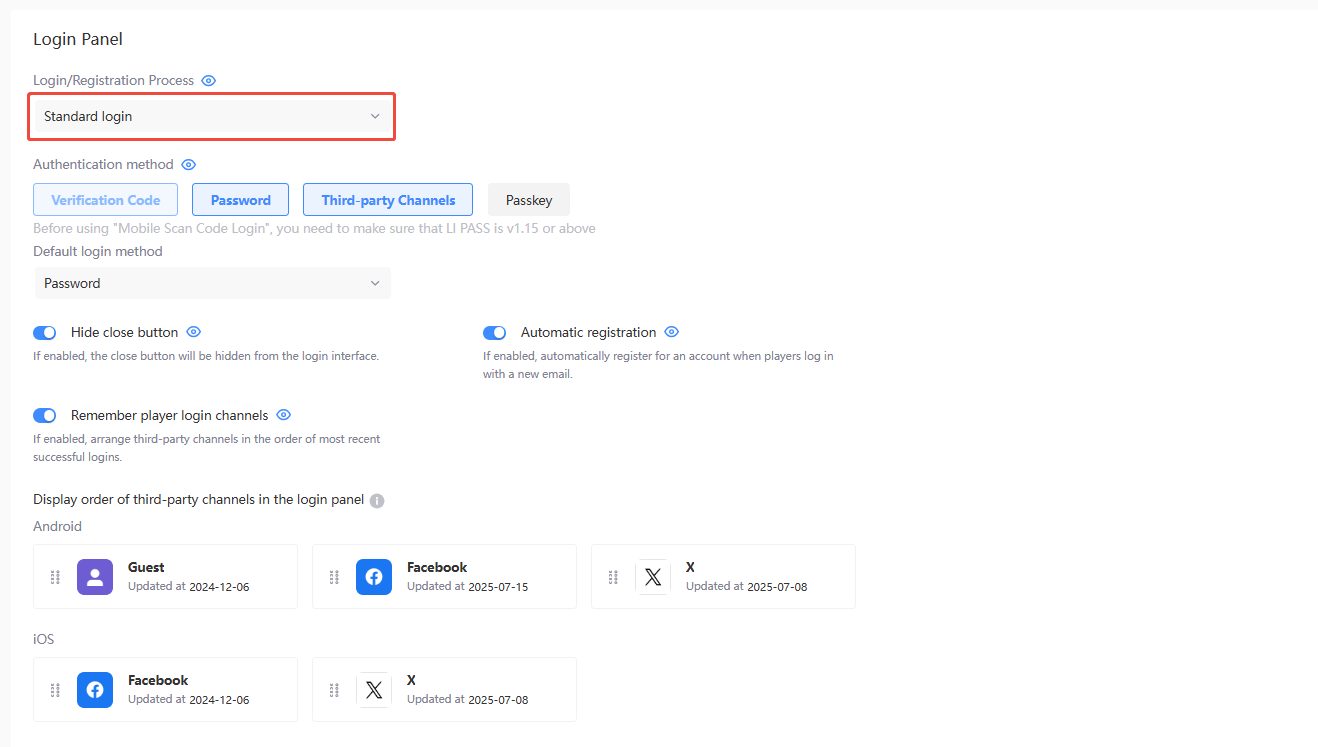Open the Login/Registration Process dropdown
This screenshot has width=1318, height=747.
[211, 116]
